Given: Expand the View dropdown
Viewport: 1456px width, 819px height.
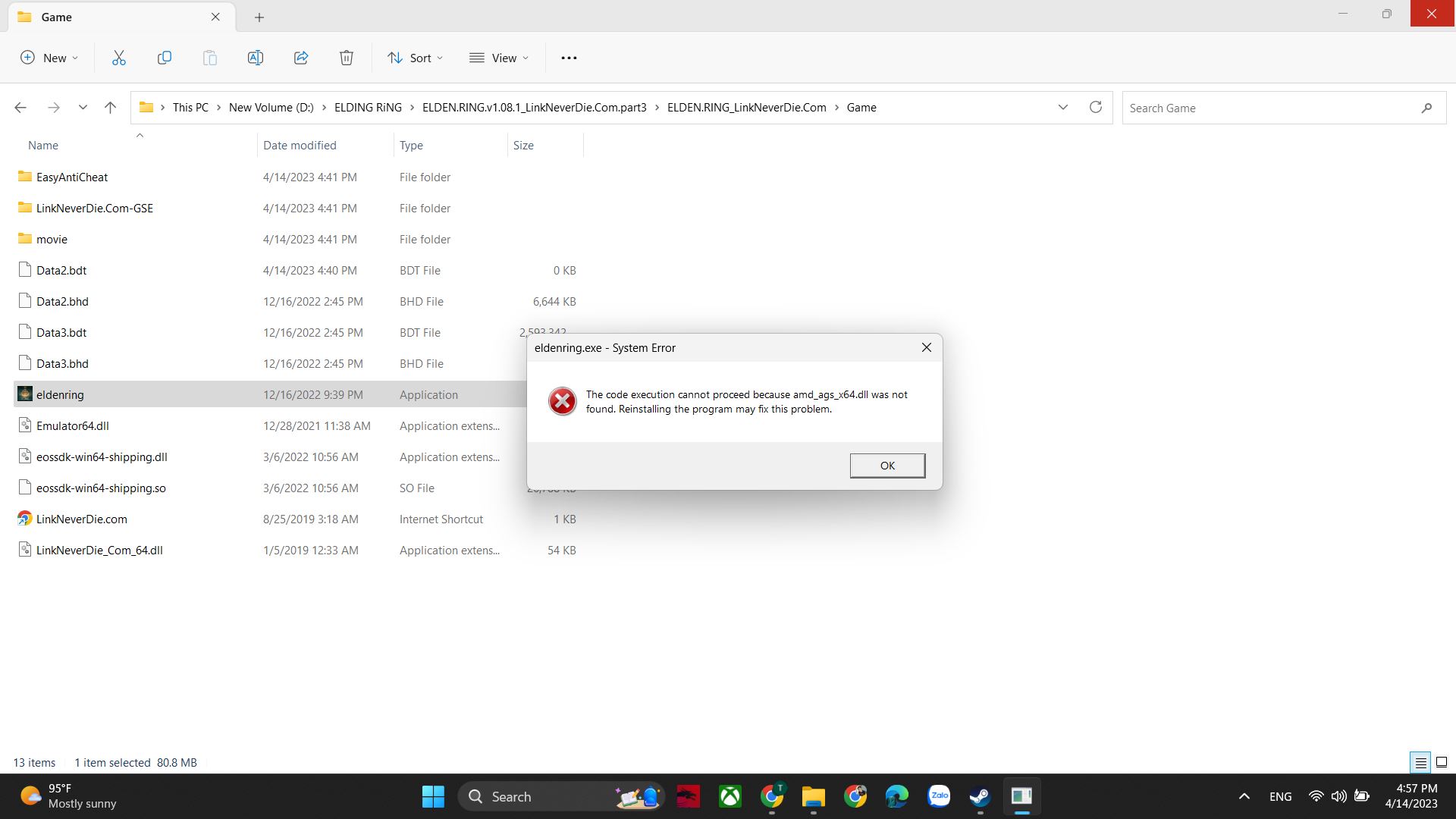Looking at the screenshot, I should tap(499, 58).
